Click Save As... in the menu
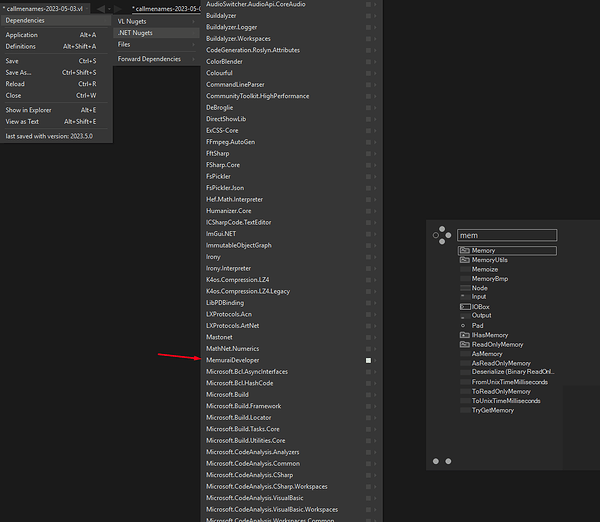The image size is (600, 522). click(56, 72)
